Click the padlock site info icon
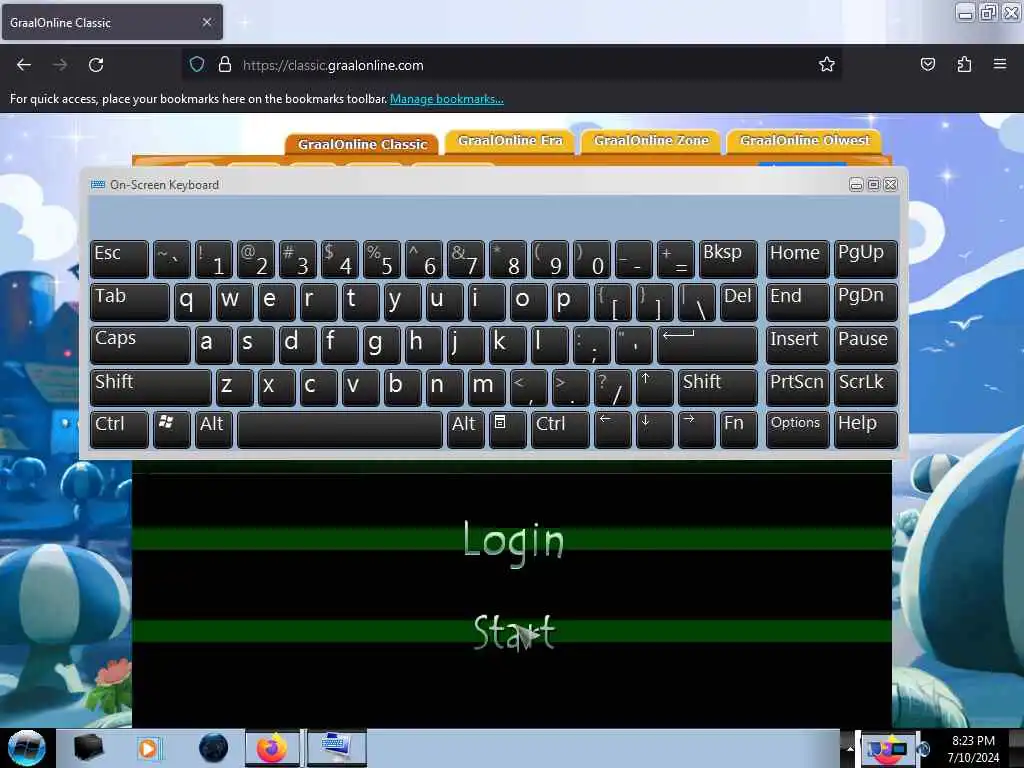 point(225,64)
